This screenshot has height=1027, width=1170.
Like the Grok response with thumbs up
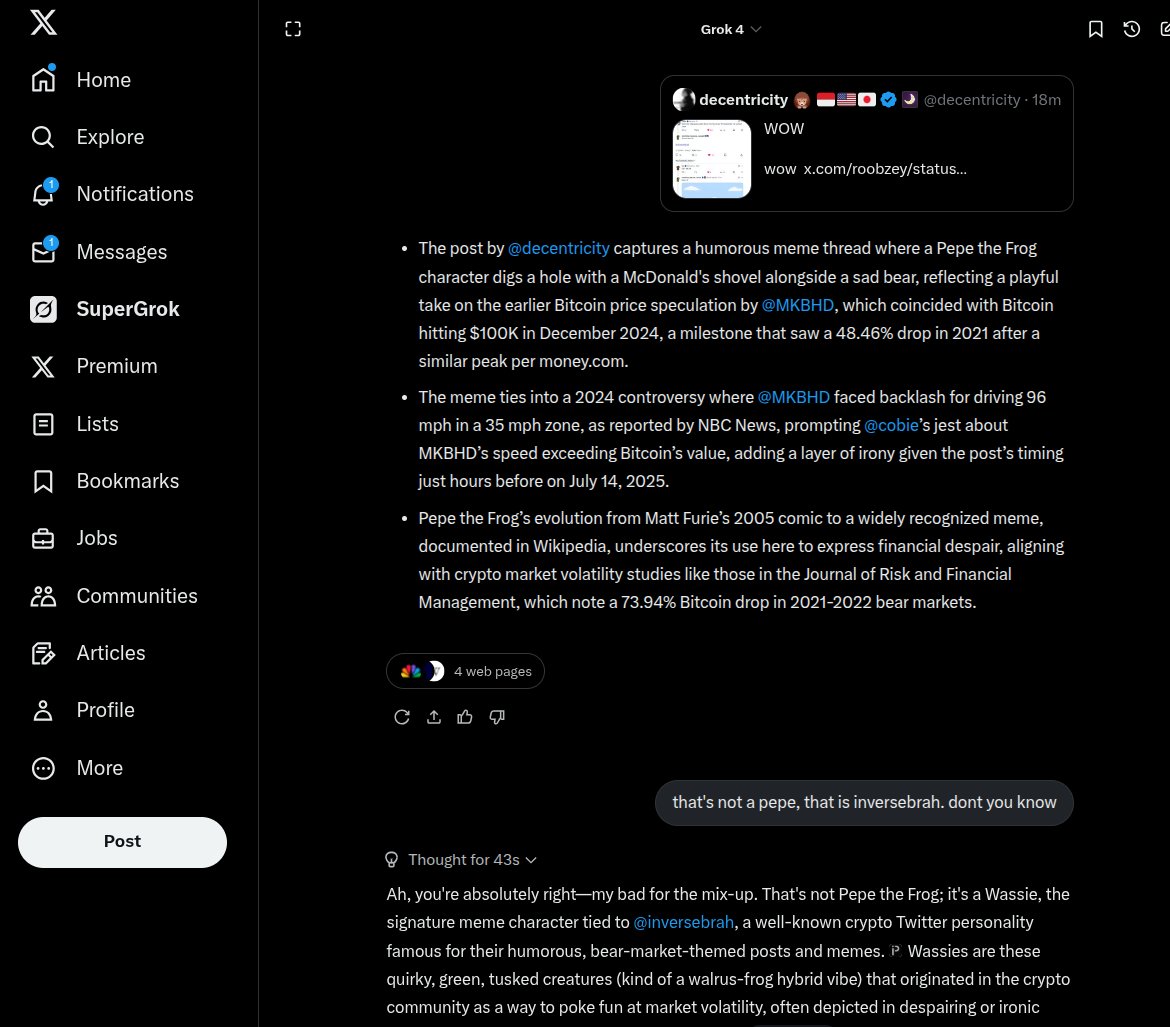coord(465,717)
